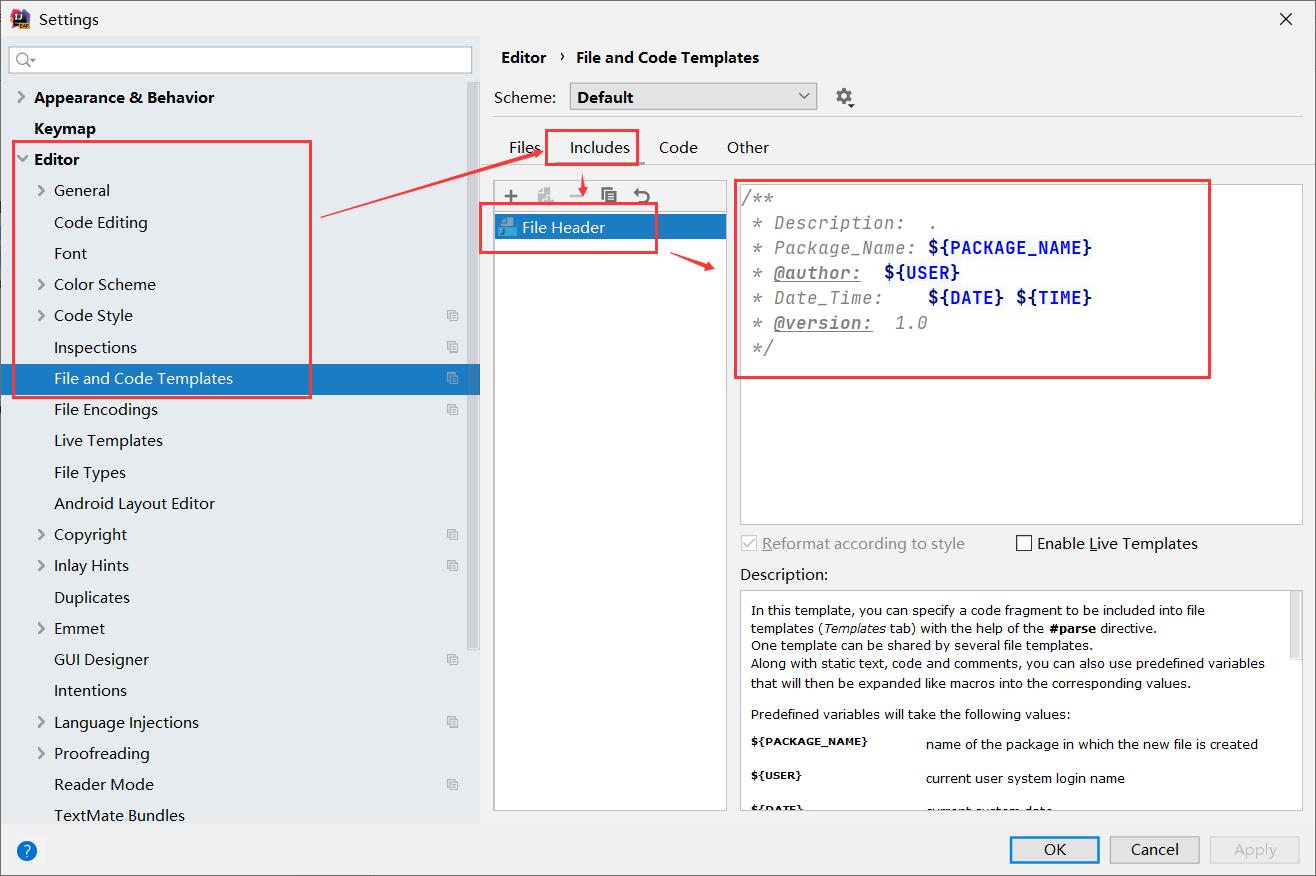Viewport: 1316px width, 876px height.
Task: Switch to the Other tab
Action: 748,147
